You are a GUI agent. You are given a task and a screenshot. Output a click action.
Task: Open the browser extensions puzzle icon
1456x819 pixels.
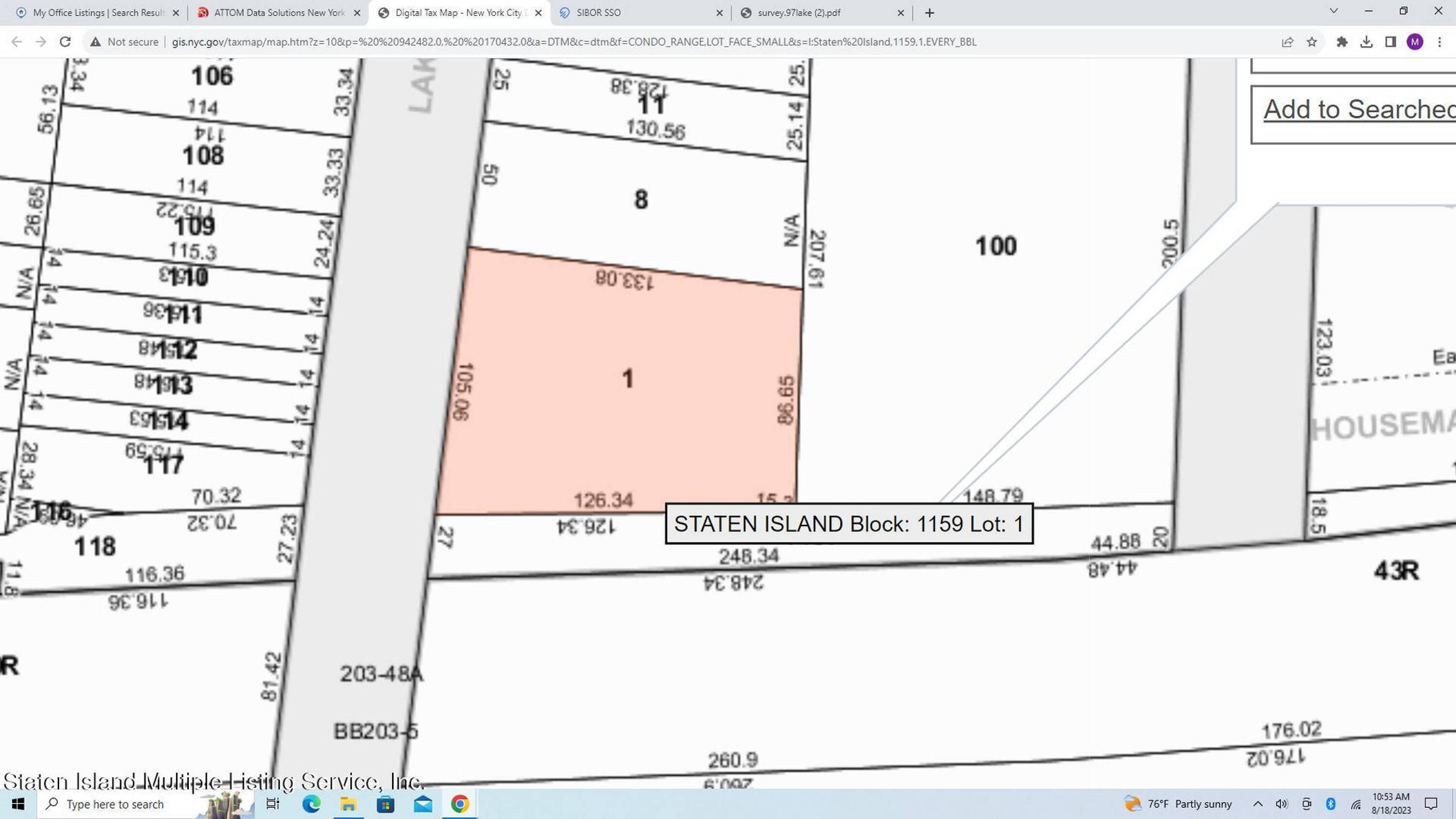(1342, 42)
